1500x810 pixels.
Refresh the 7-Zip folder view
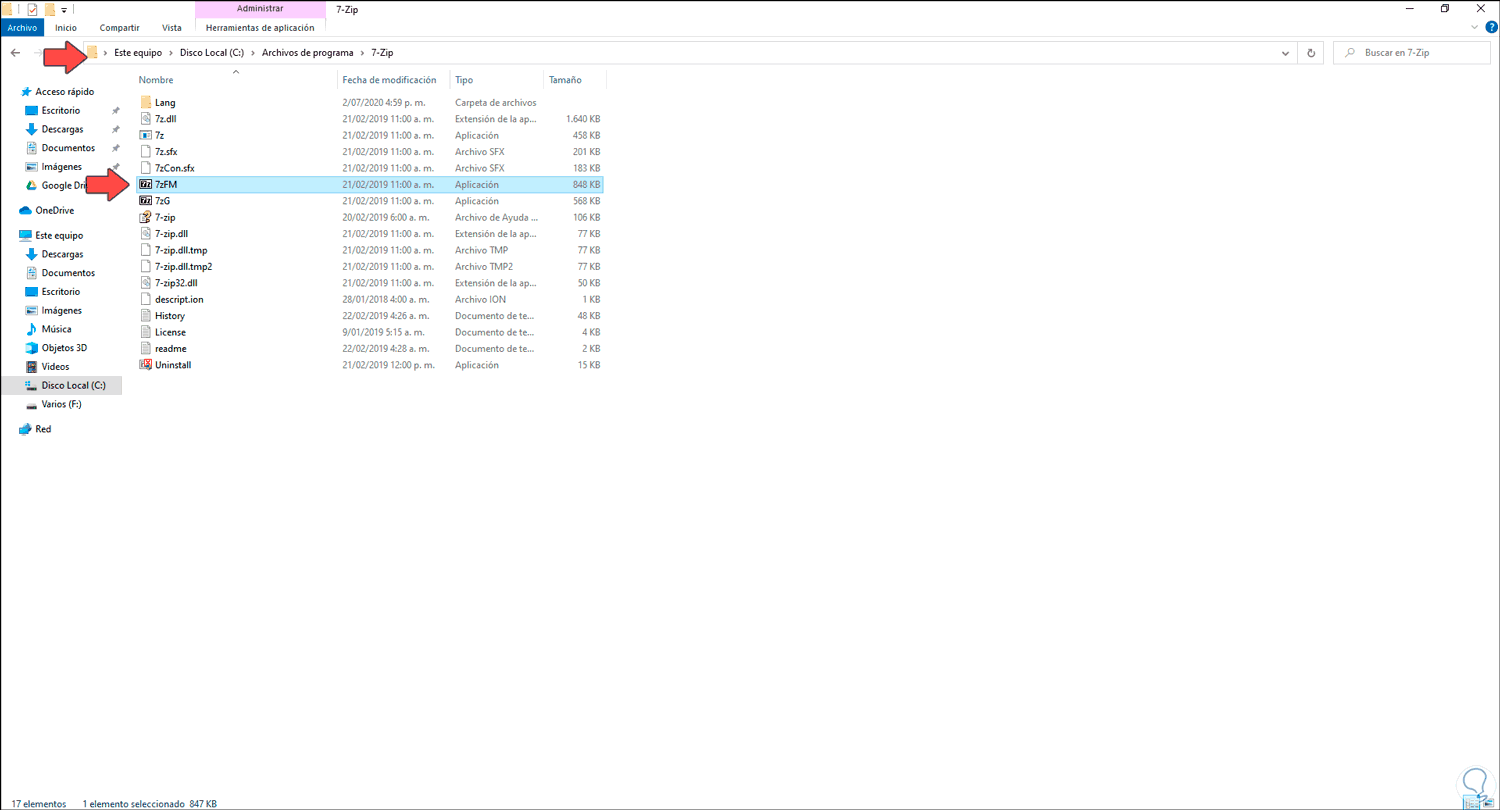(1311, 52)
